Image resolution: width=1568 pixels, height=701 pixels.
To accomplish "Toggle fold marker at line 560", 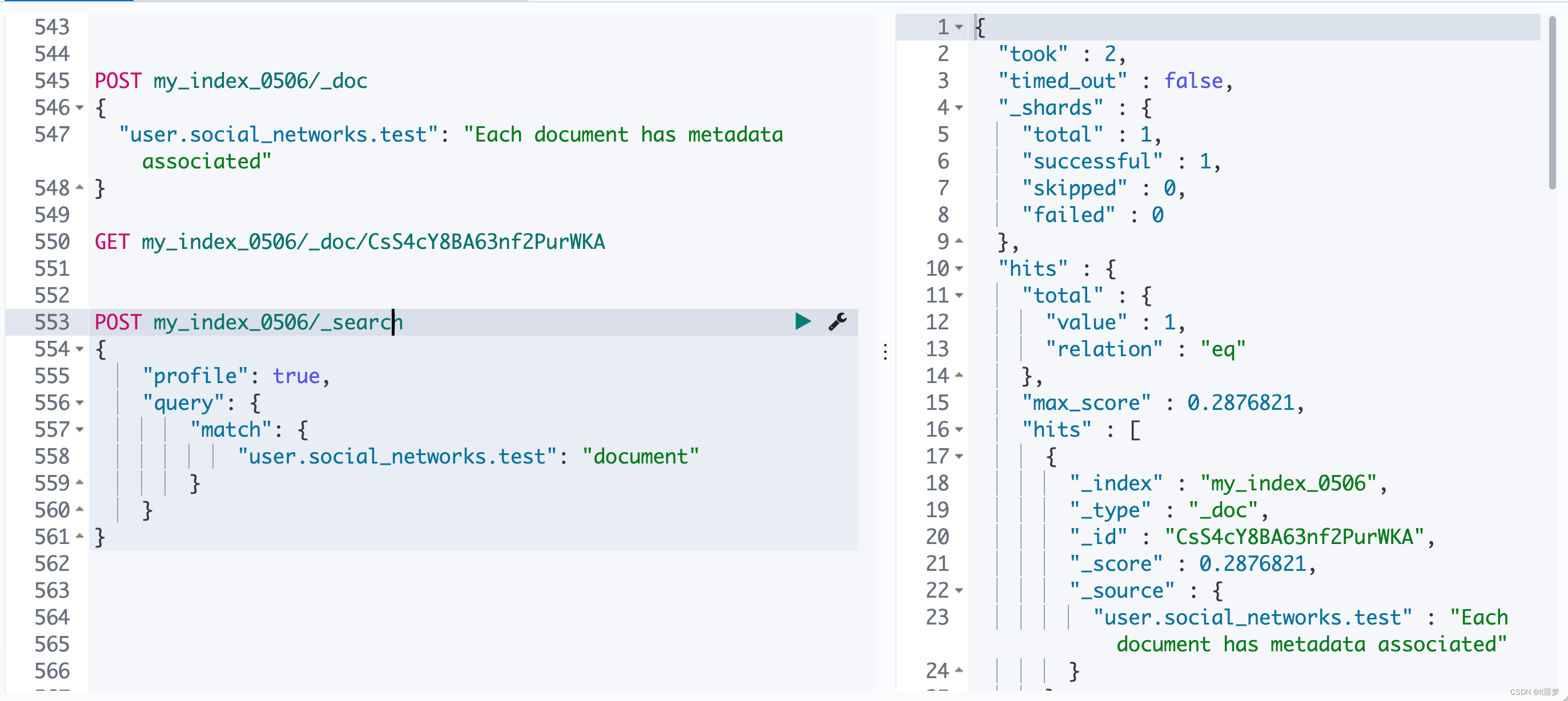I will pos(80,510).
